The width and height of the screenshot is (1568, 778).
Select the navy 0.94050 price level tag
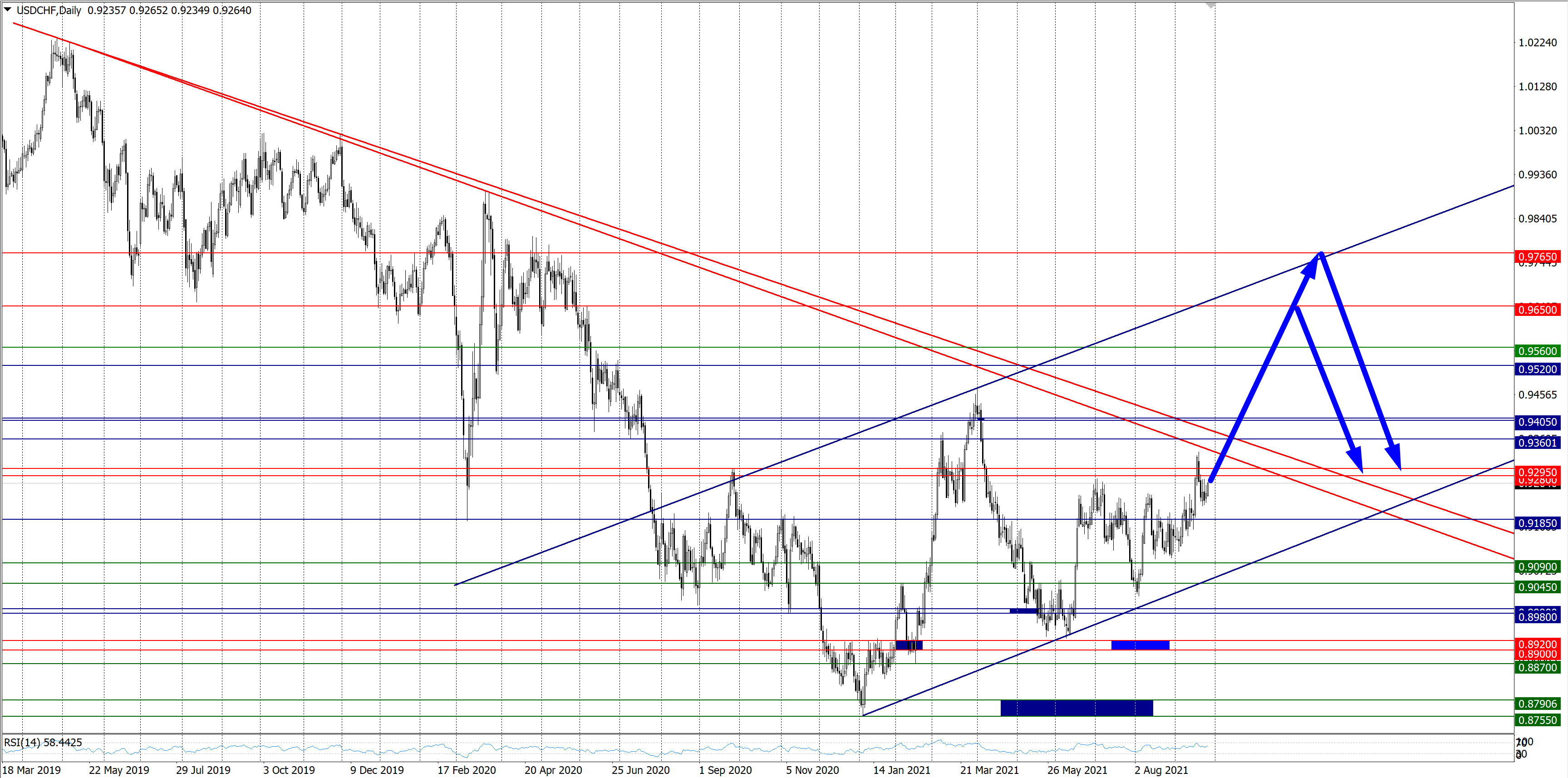point(1537,423)
